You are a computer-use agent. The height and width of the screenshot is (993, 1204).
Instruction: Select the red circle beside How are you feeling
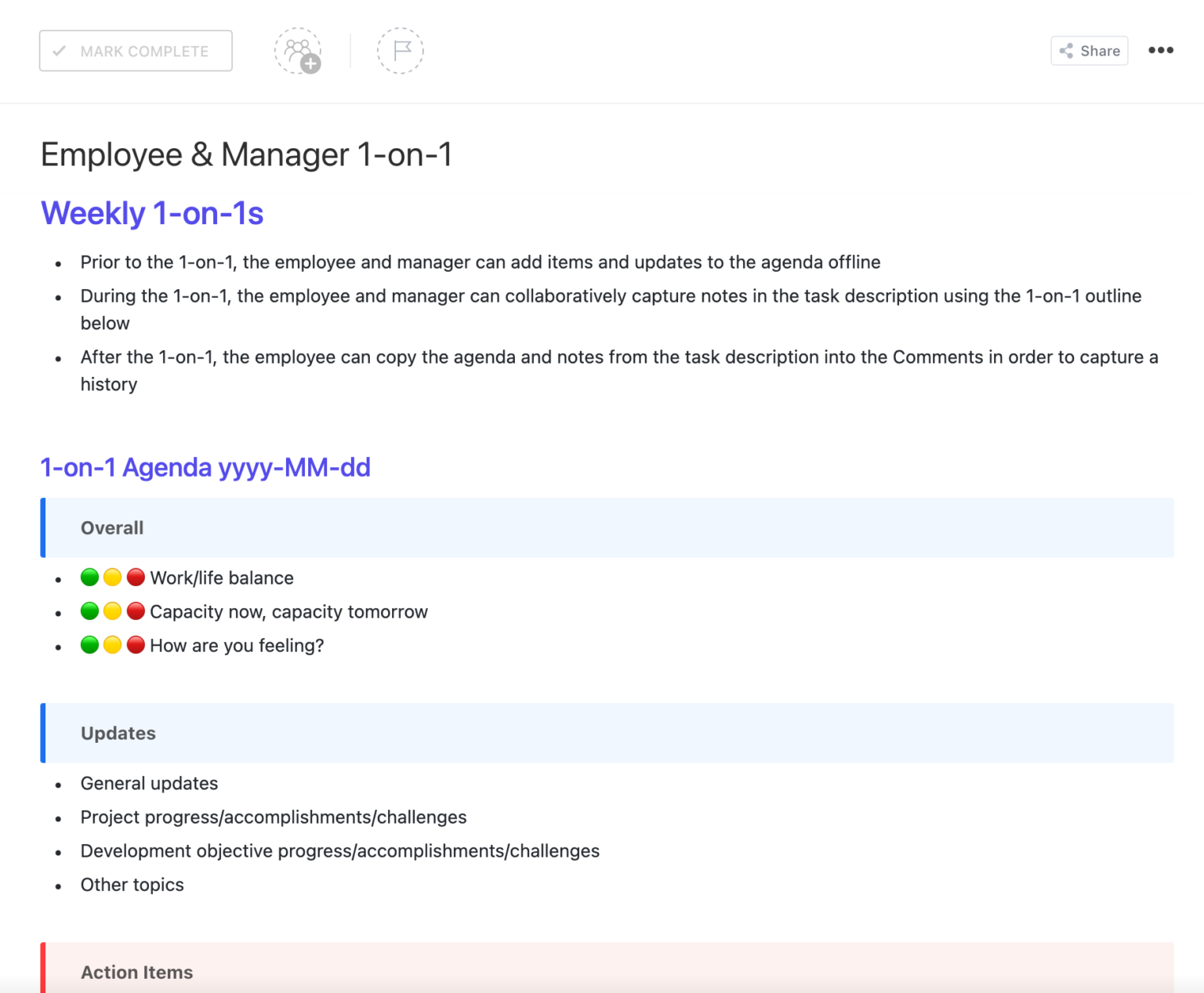pyautogui.click(x=136, y=644)
